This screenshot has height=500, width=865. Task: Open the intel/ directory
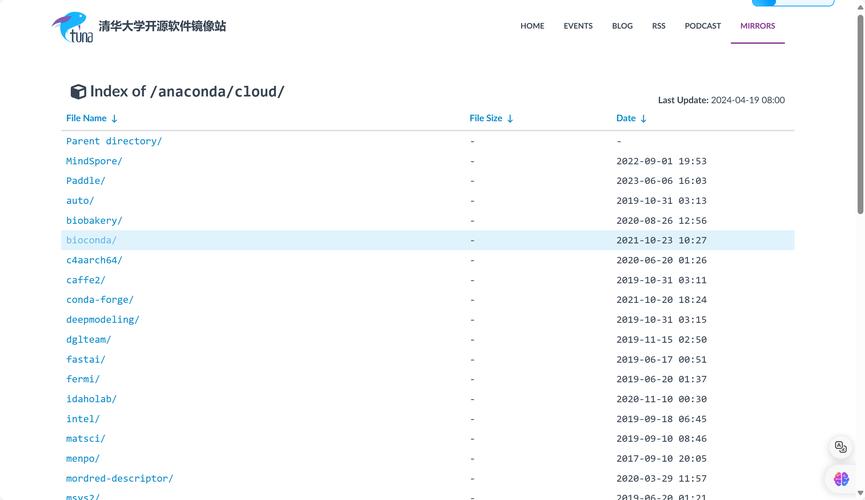(x=83, y=419)
